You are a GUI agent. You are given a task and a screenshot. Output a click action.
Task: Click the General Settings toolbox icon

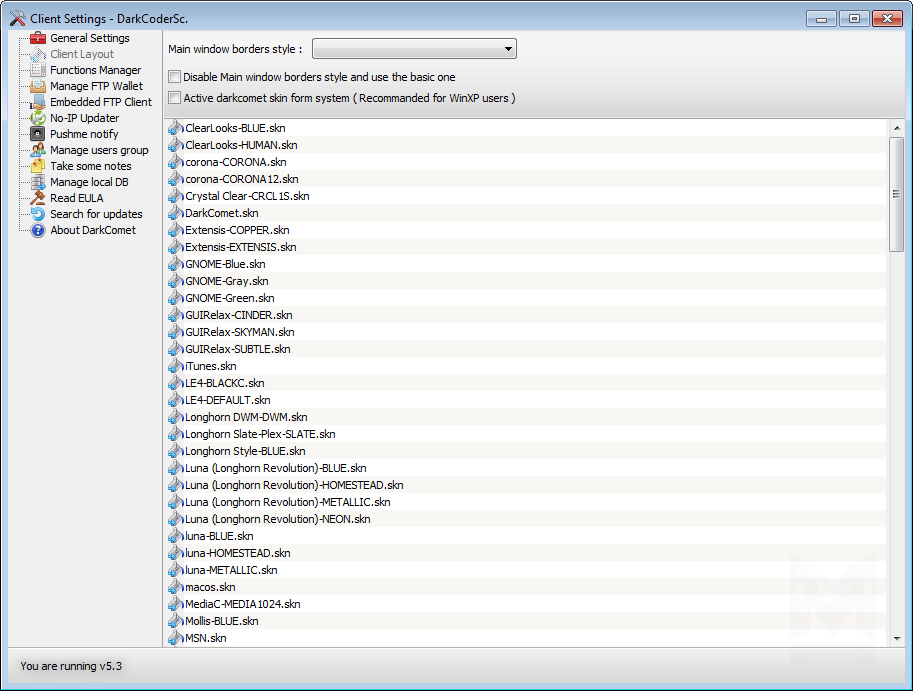[38, 38]
